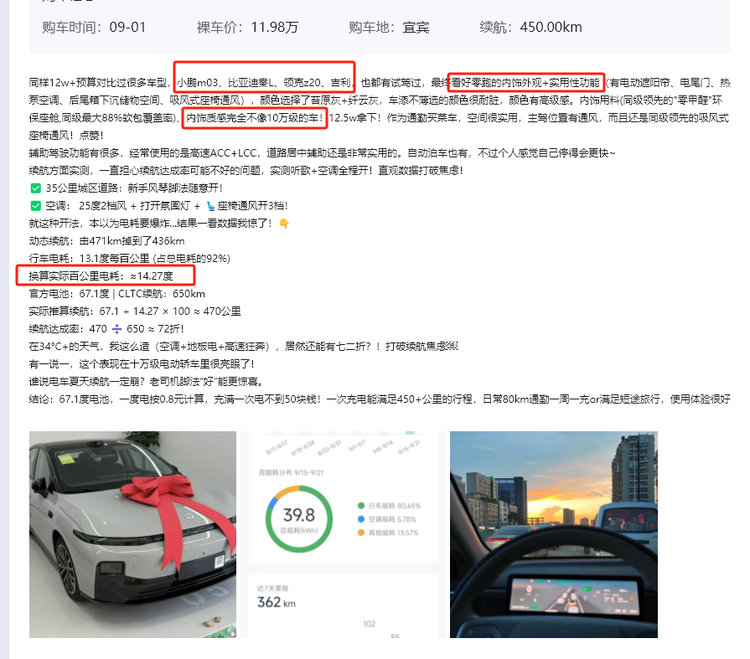The image size is (750, 659).
Task: Click the blue 空调能耗 legend dot
Action: (361, 519)
